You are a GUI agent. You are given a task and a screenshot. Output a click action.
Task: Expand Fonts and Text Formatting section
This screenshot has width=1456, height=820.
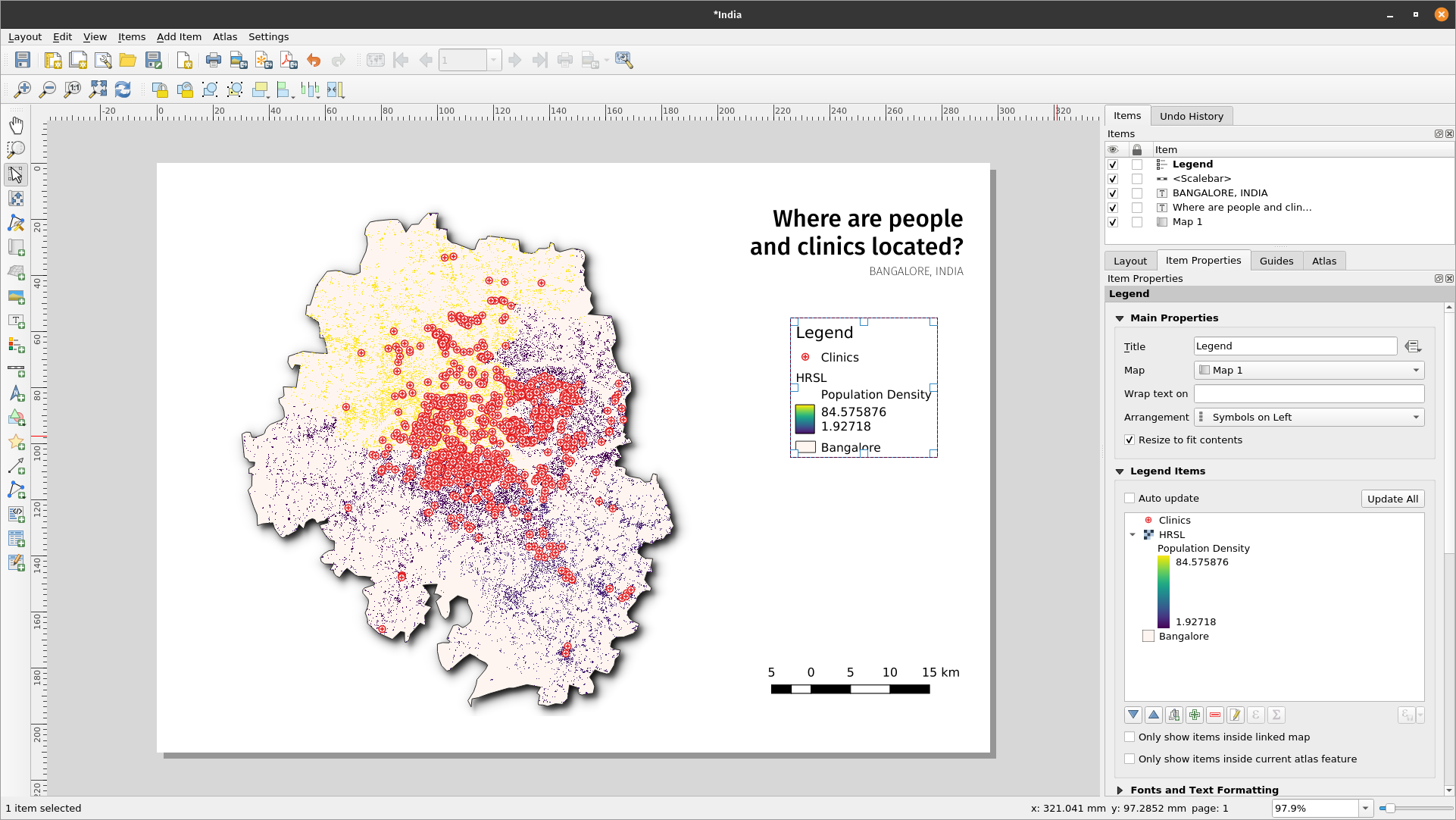coord(1120,790)
